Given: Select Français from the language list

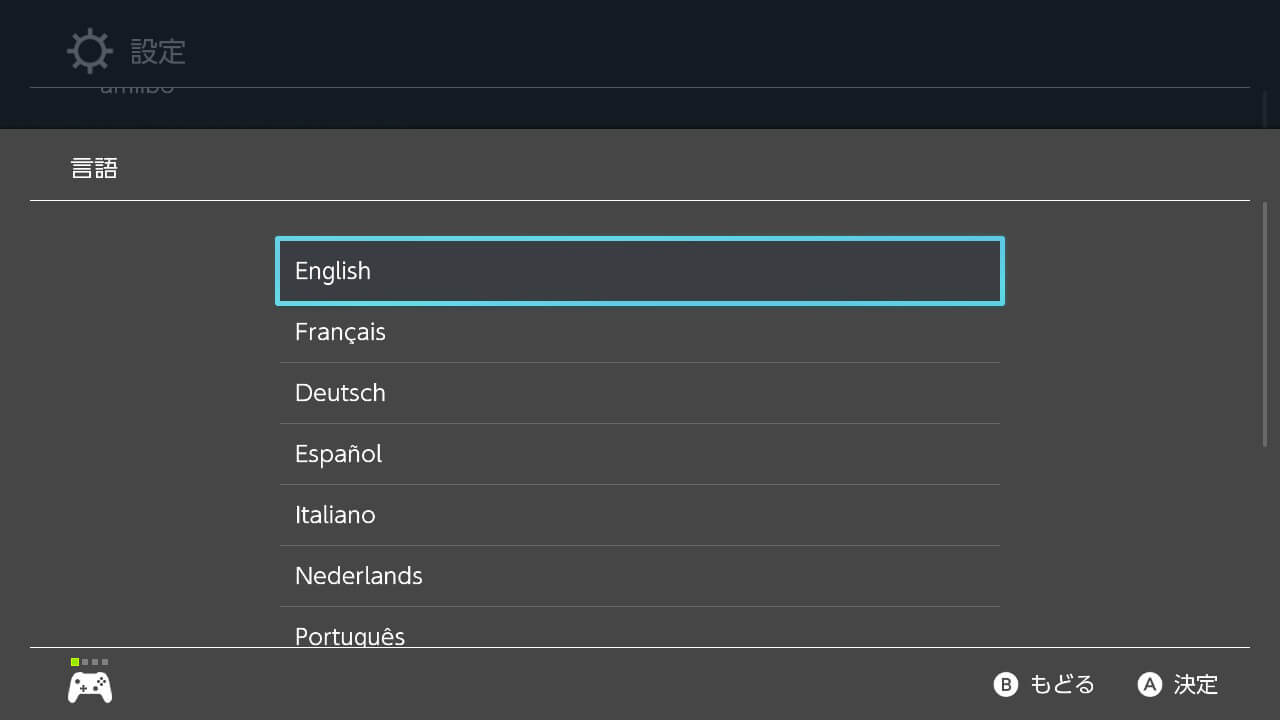Looking at the screenshot, I should [x=640, y=332].
